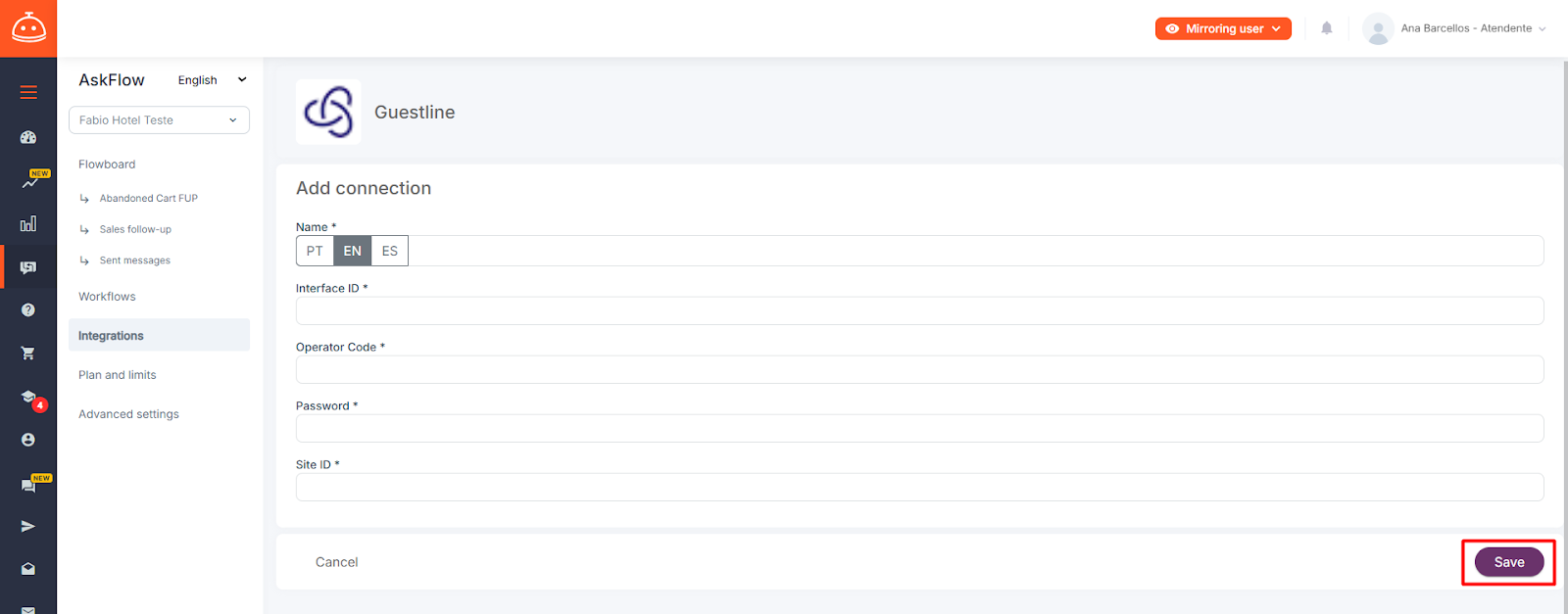Click the graduation cap icon with badge
Image resolution: width=1568 pixels, height=614 pixels.
point(29,398)
